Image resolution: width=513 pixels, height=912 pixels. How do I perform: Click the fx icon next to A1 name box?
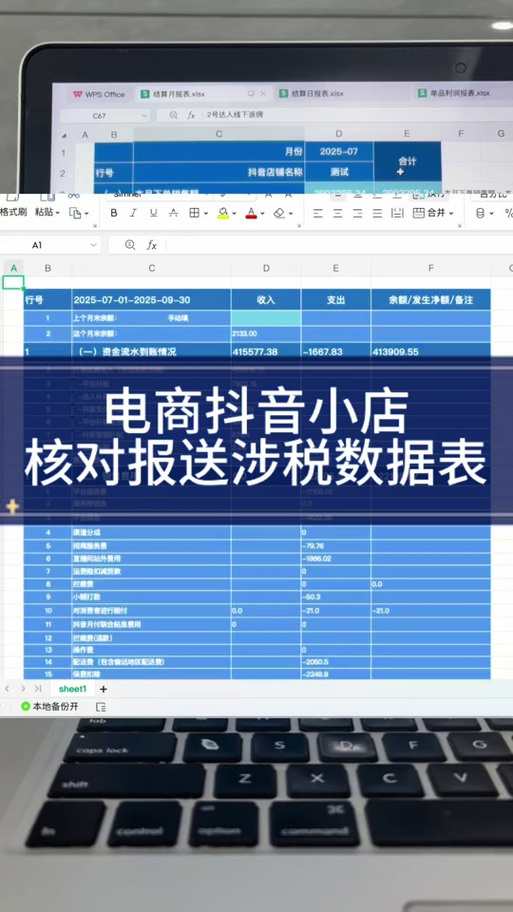coord(152,245)
